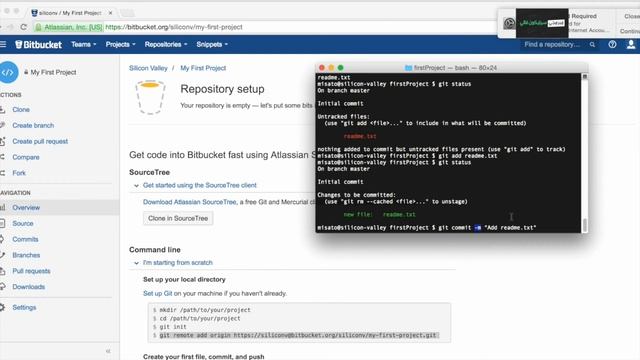This screenshot has height=360, width=640.
Task: Click the browser address bar URL
Action: click(x=174, y=27)
